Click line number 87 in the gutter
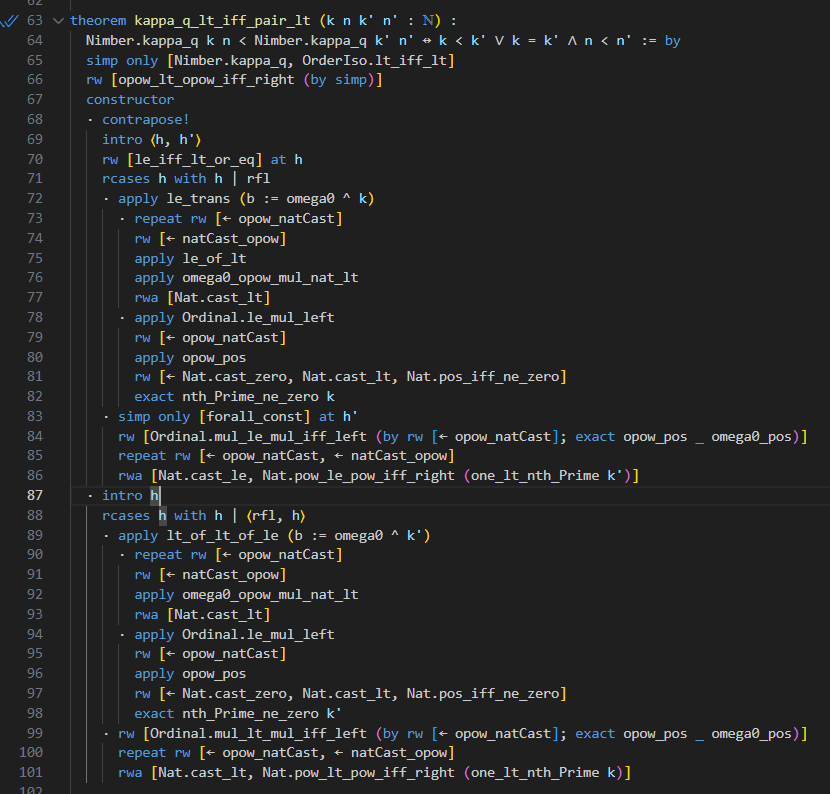This screenshot has width=830, height=794. coord(34,496)
